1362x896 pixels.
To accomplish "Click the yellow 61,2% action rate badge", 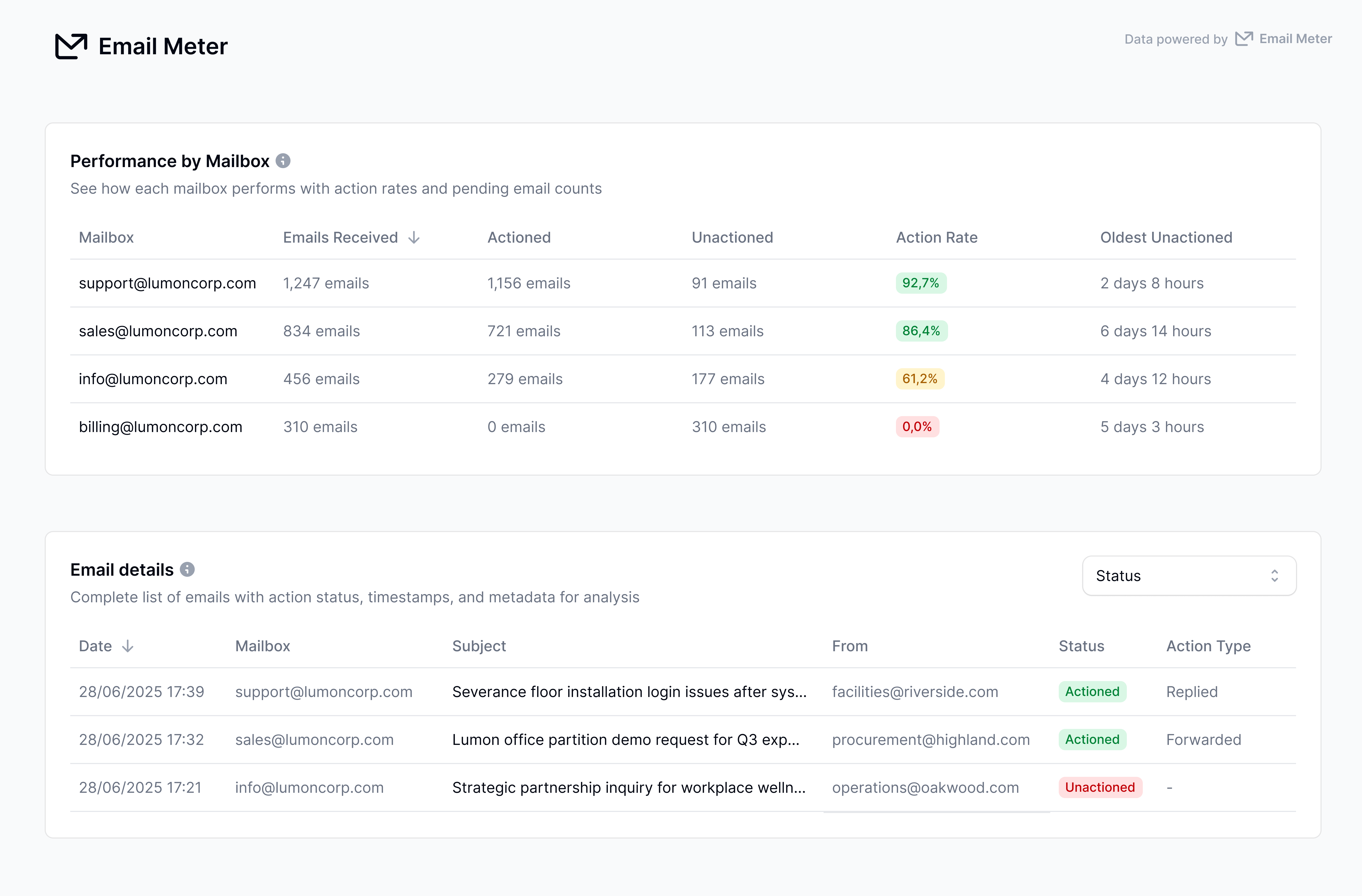I will (x=919, y=379).
